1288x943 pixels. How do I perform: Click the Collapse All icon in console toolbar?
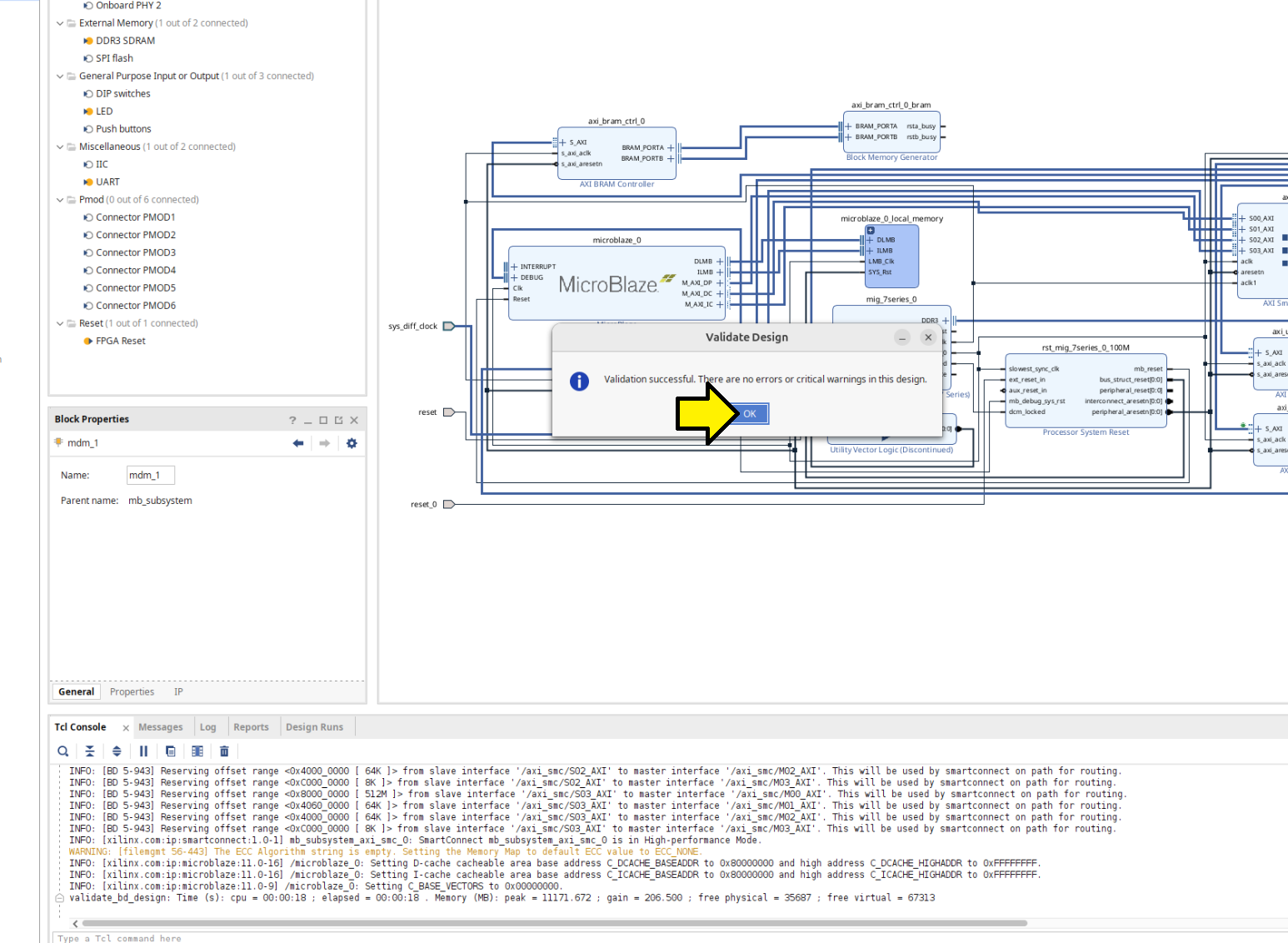click(x=90, y=751)
